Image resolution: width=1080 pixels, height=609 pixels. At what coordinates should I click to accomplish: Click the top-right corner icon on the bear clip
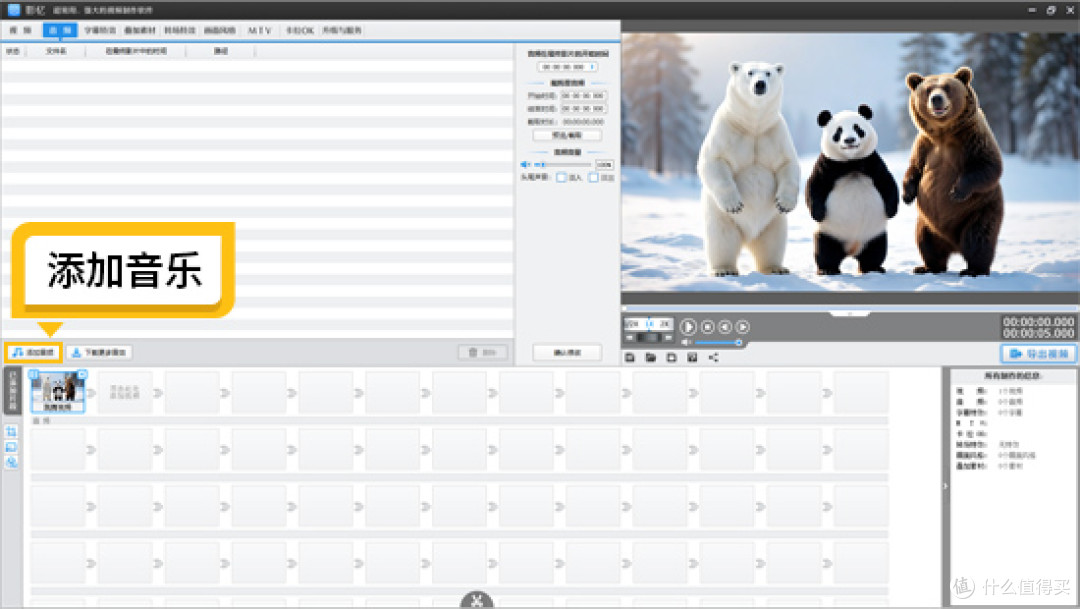(82, 374)
